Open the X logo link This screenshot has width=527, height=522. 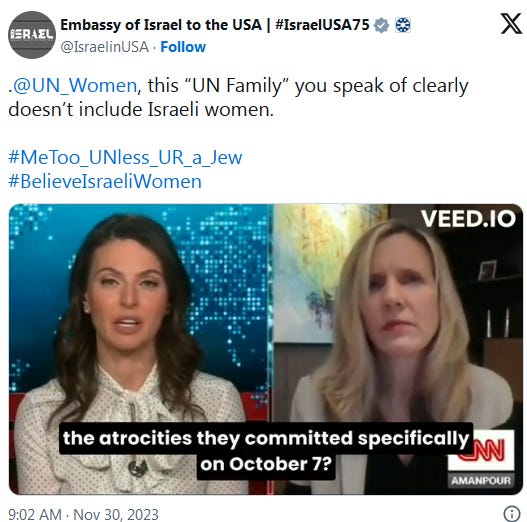[512, 24]
